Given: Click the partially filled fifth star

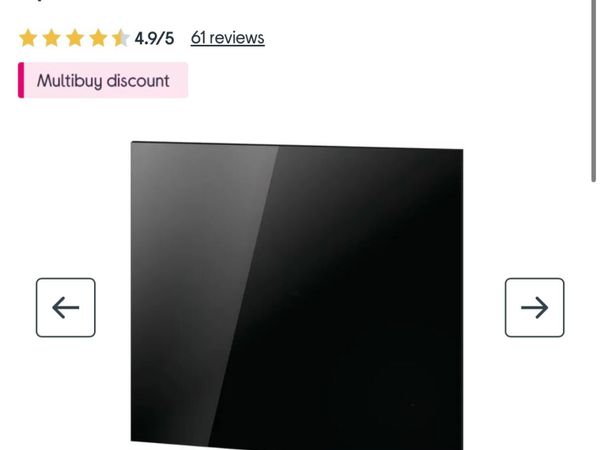Looking at the screenshot, I should [121, 38].
